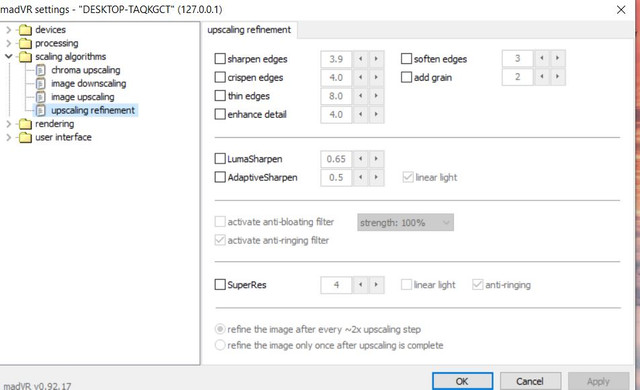
Task: Enable the thin edges checkbox
Action: (220, 95)
